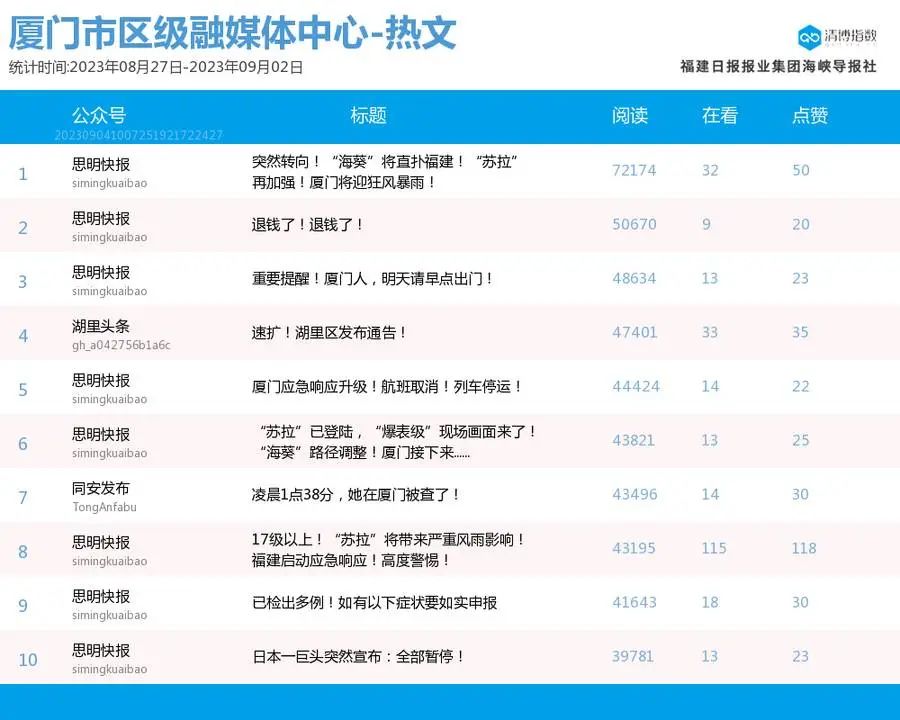Click the 公众号 column header

point(96,116)
